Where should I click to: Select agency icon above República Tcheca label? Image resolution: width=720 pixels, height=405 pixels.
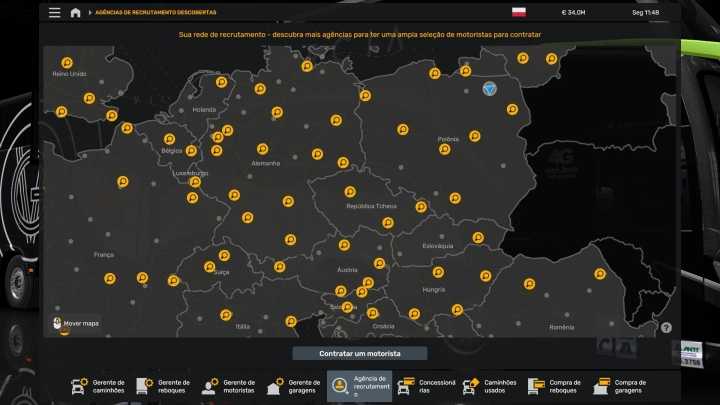coord(350,191)
